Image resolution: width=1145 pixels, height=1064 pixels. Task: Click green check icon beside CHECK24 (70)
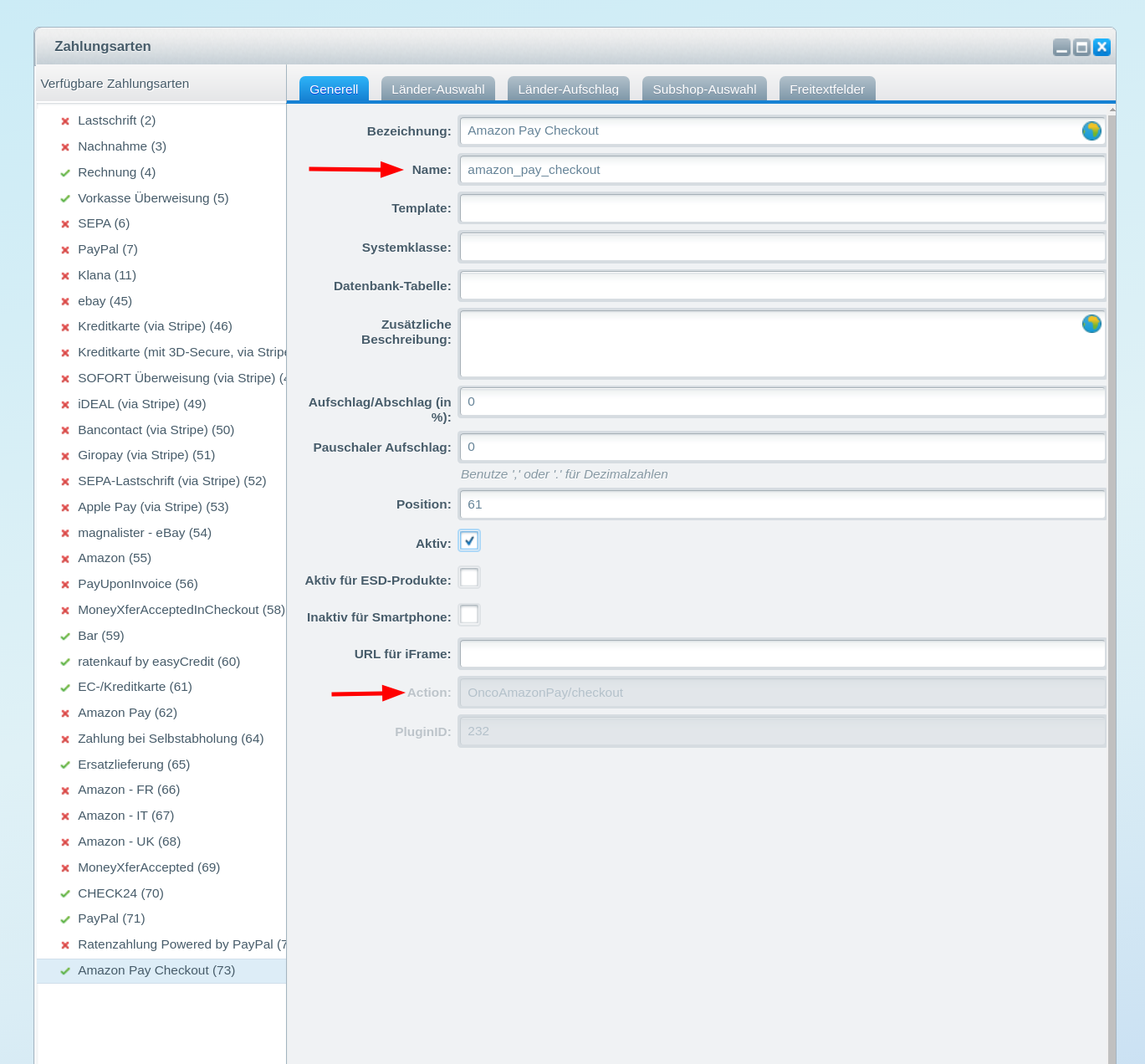point(65,894)
